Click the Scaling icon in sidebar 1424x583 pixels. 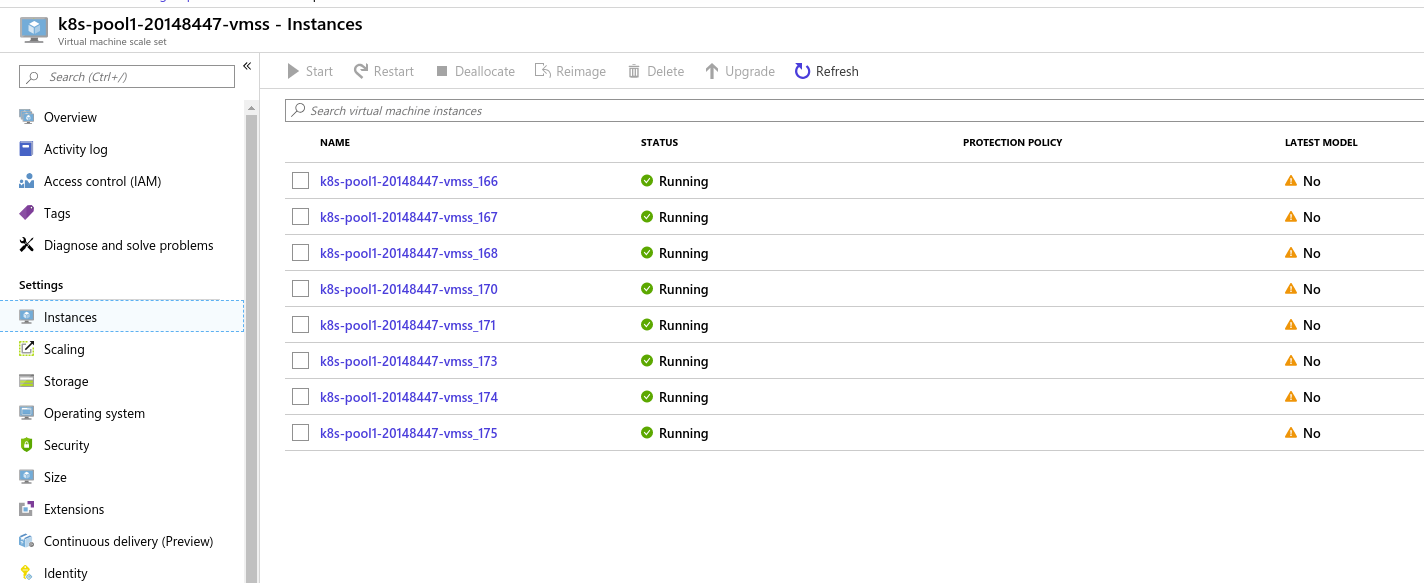(27, 349)
